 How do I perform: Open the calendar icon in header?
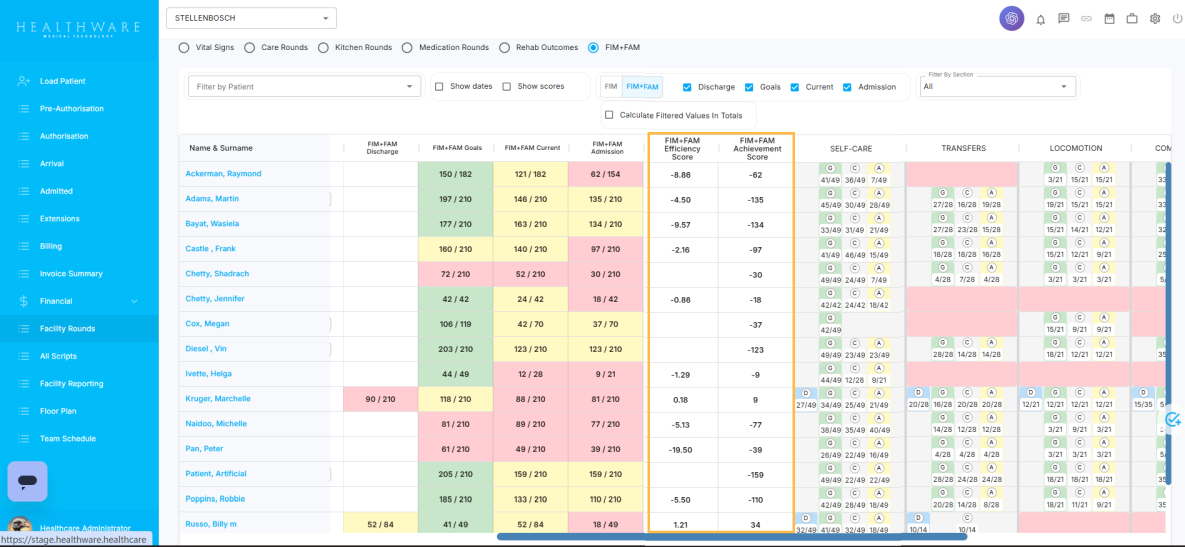[1109, 18]
